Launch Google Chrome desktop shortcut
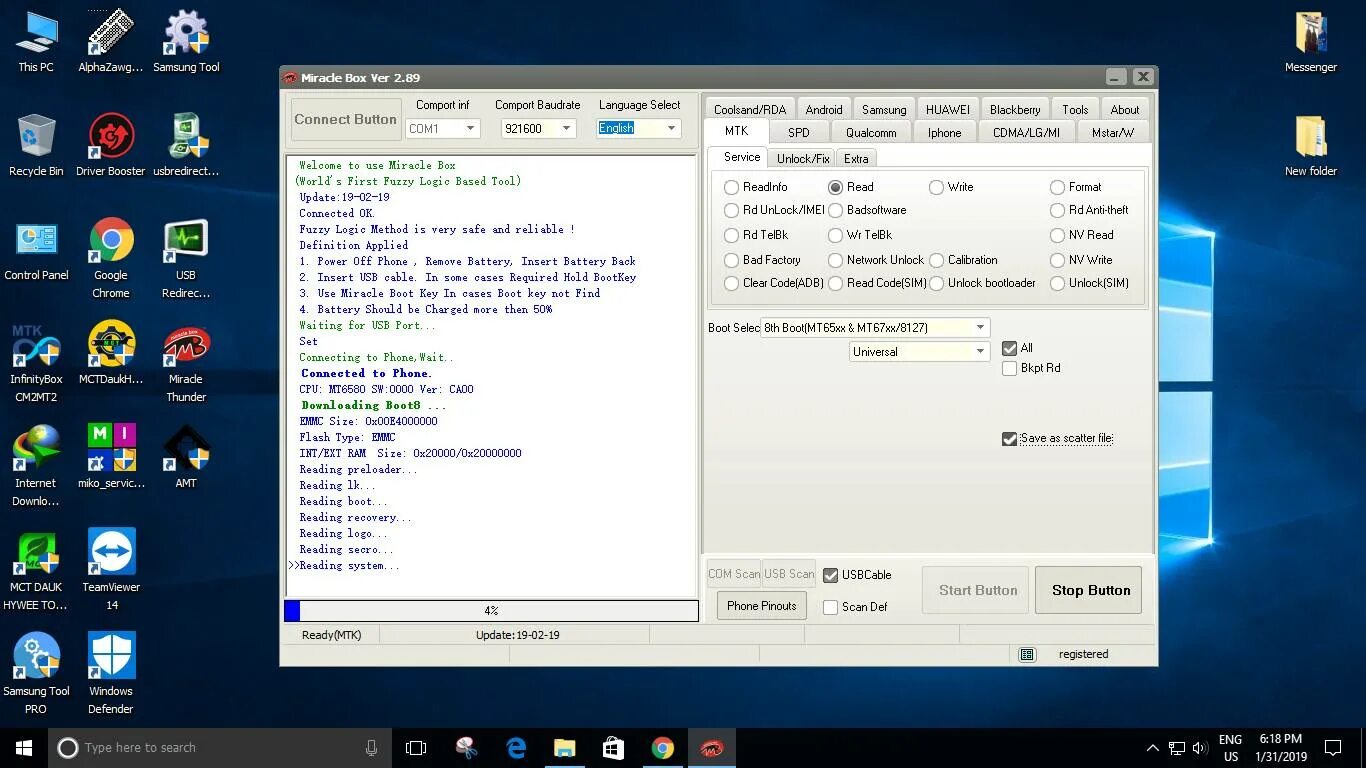1366x768 pixels. (110, 258)
